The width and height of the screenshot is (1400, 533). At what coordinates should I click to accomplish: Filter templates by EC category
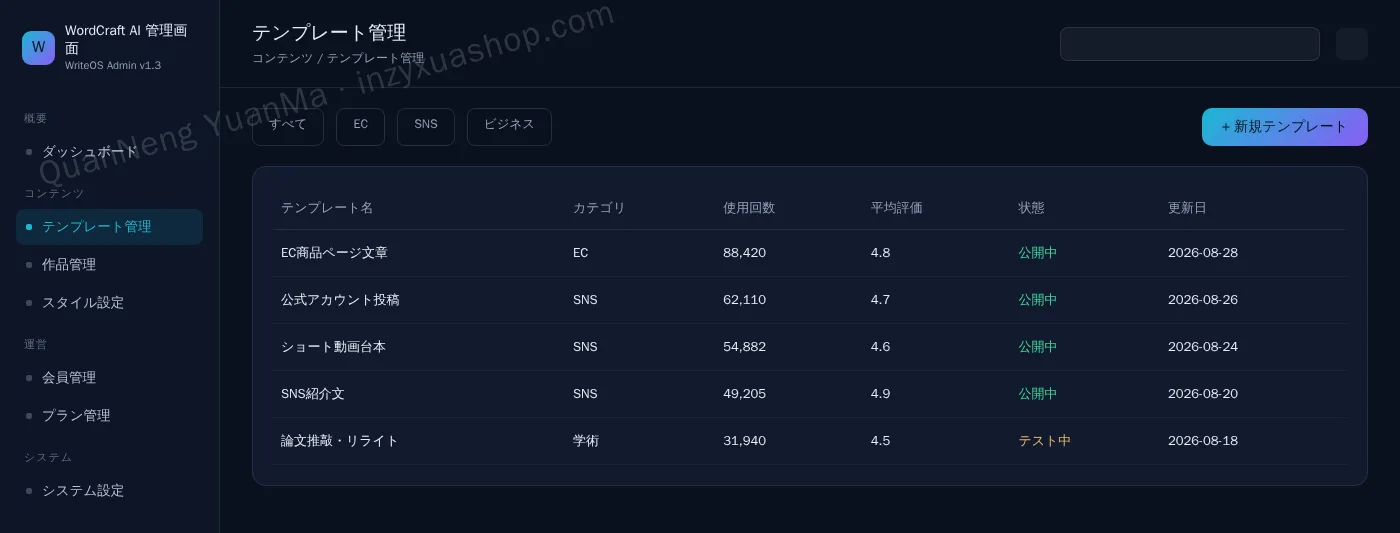[x=360, y=127]
